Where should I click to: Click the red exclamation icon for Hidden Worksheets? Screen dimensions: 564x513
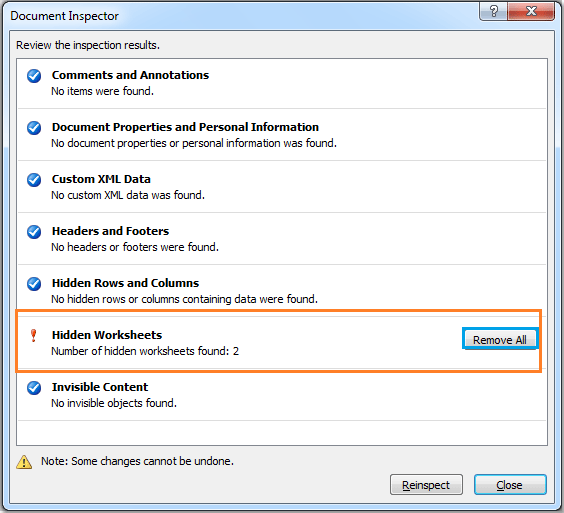[x=33, y=336]
